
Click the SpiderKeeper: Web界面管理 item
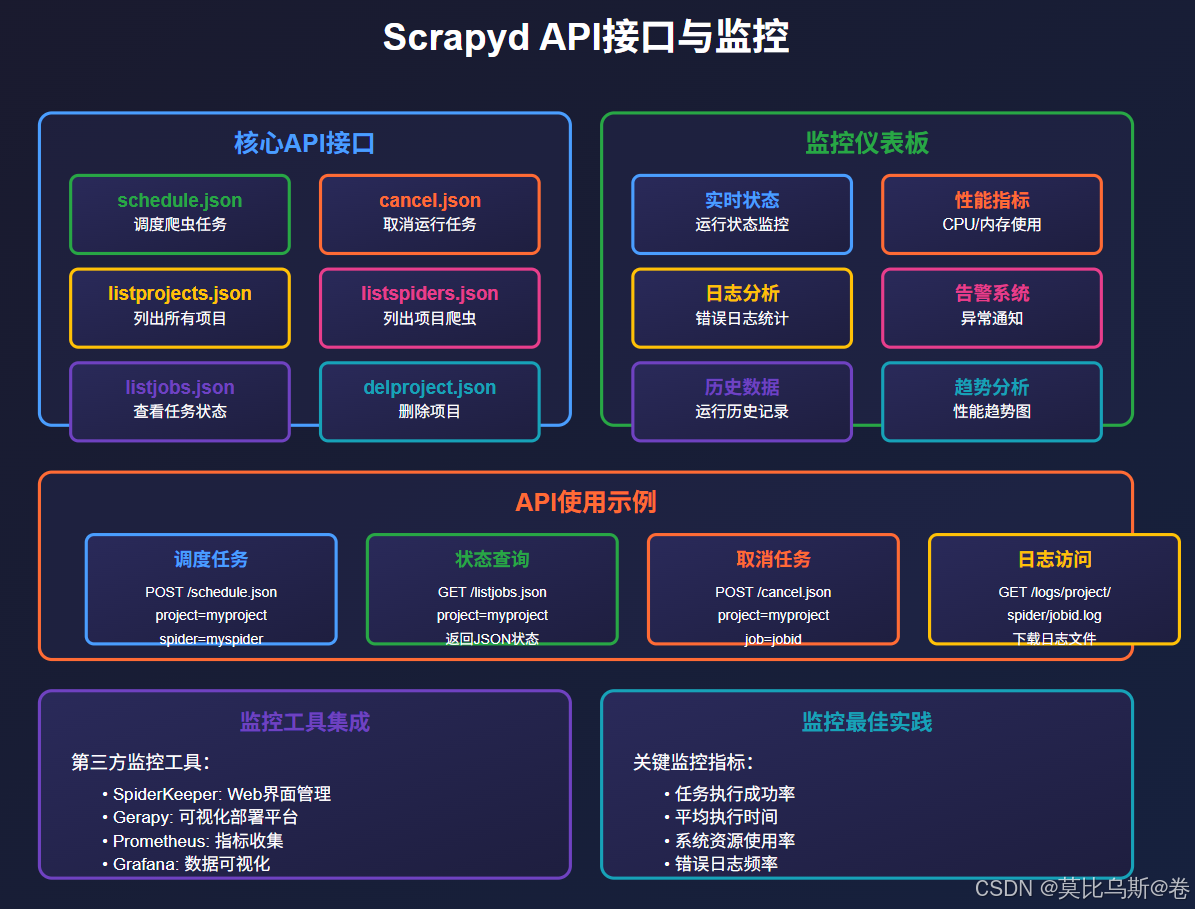pyautogui.click(x=222, y=794)
